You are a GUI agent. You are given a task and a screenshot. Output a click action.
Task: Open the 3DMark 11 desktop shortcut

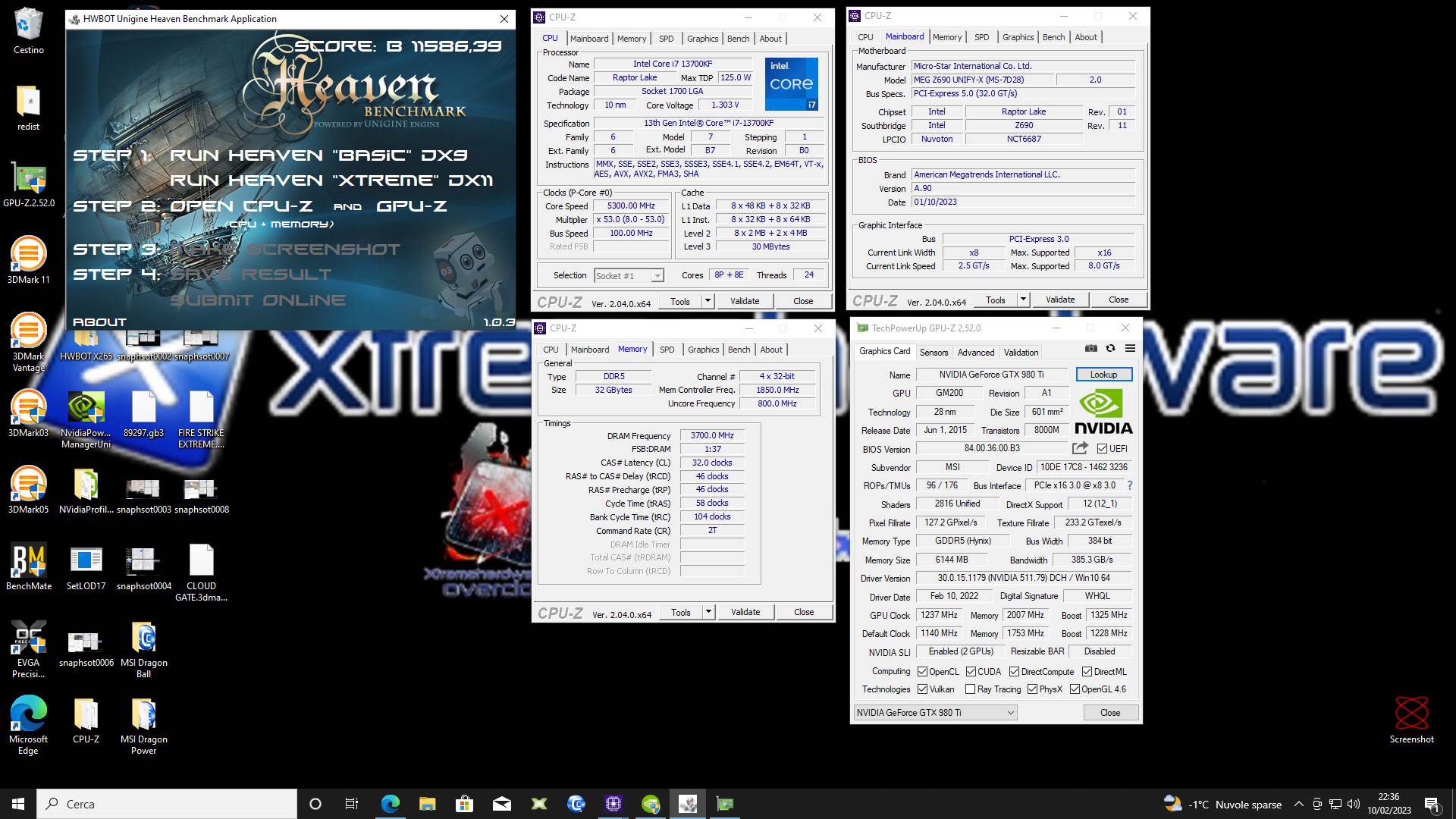pos(28,261)
